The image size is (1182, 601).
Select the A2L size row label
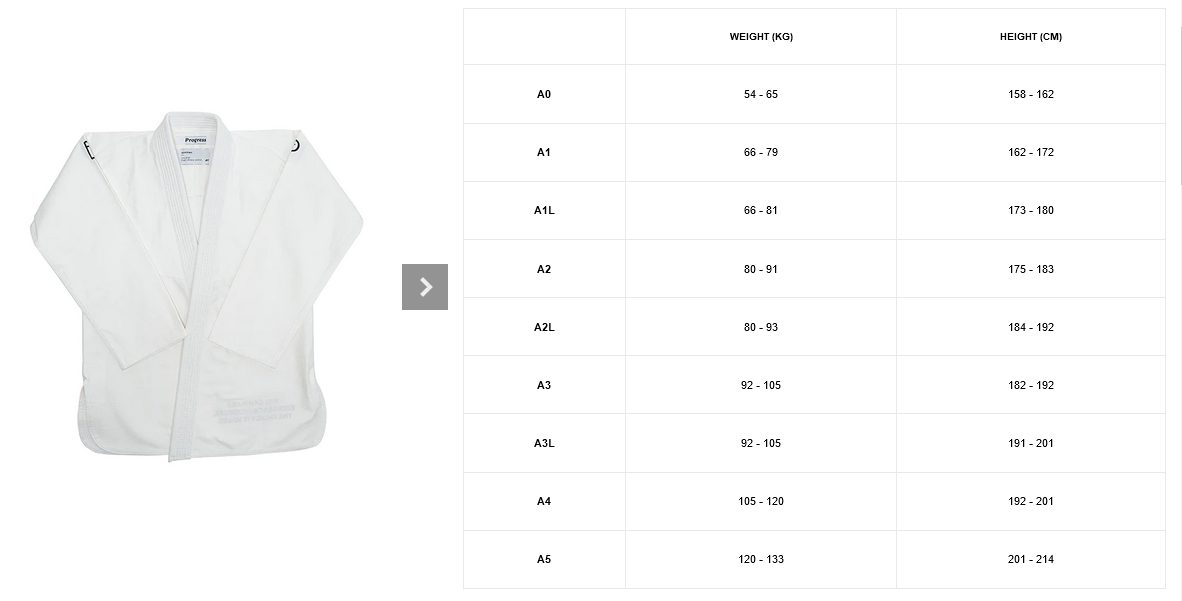(544, 327)
